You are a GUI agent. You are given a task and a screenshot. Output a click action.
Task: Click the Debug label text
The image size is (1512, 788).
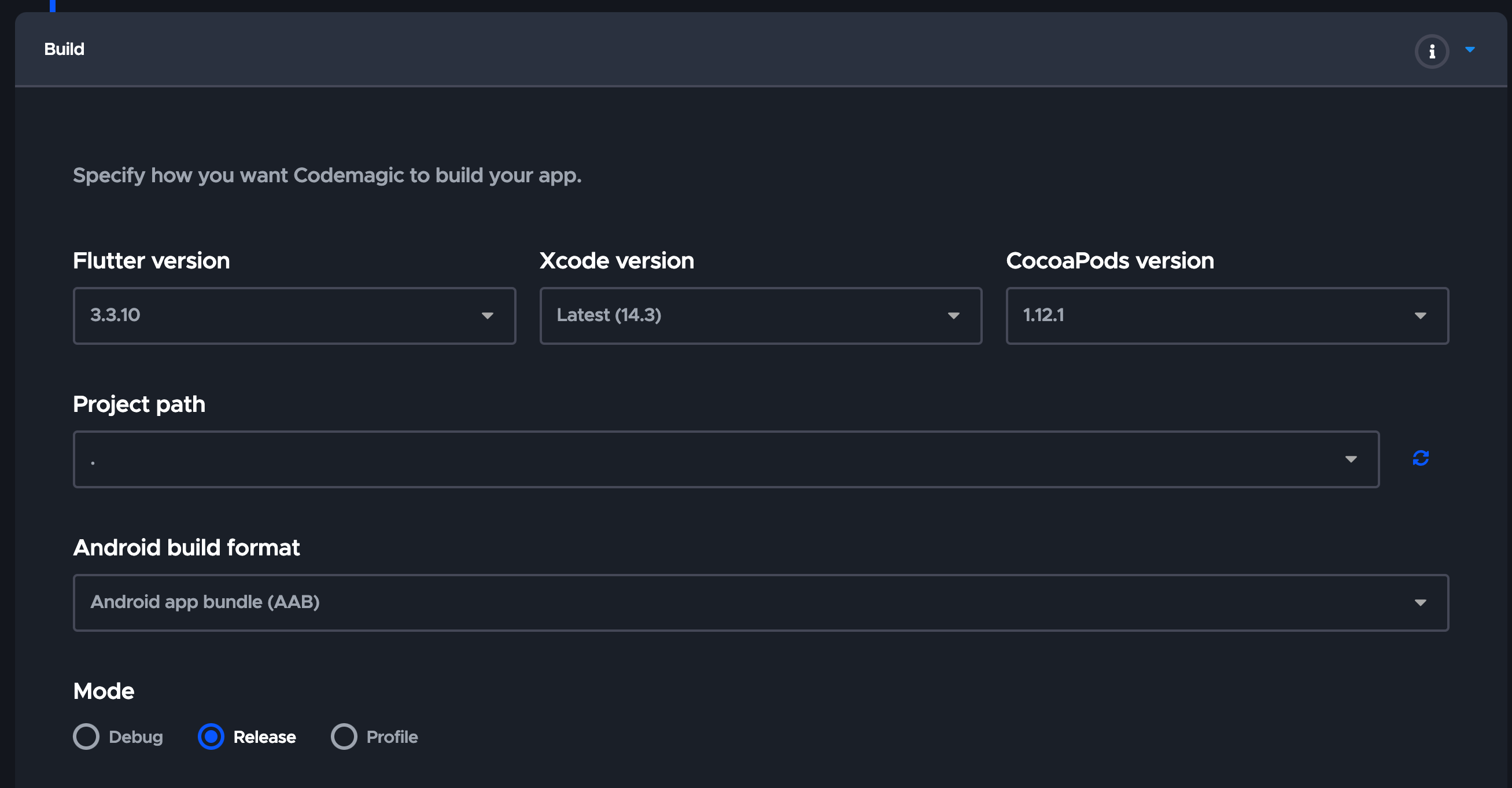135,737
